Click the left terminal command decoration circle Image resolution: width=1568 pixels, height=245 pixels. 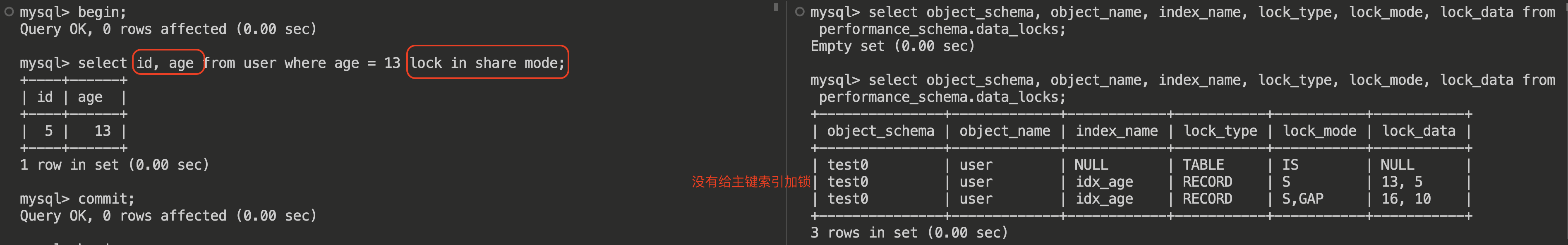(9, 12)
